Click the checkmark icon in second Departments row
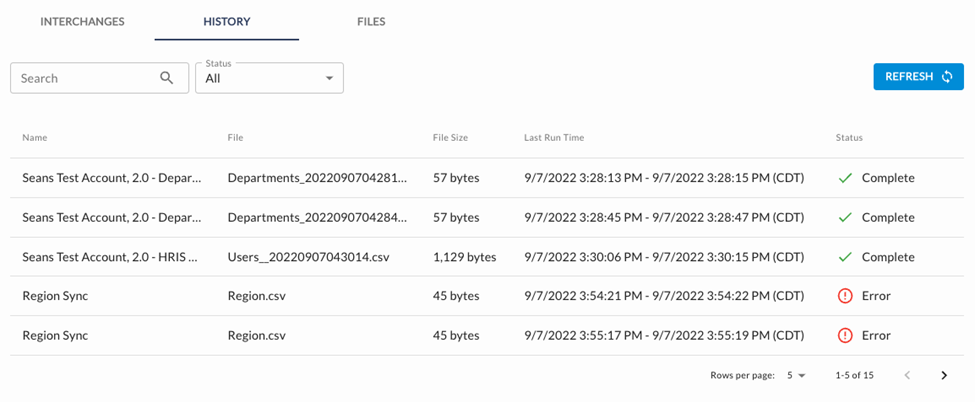Screen dimensions: 975x402 tap(845, 217)
